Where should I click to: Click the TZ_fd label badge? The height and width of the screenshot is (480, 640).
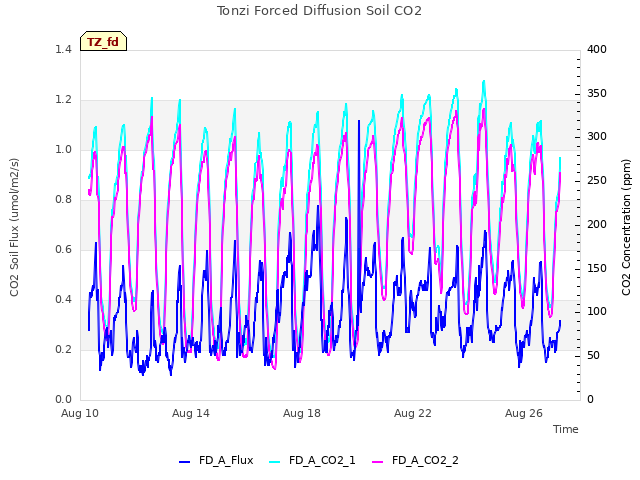tap(103, 41)
